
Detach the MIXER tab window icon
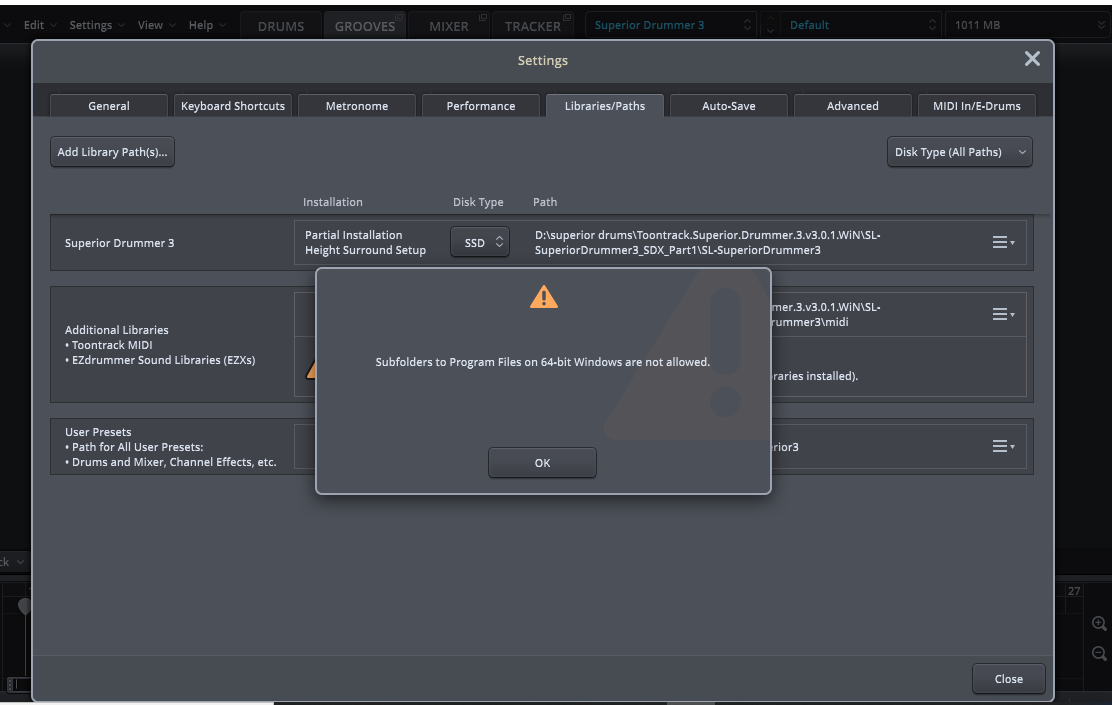tap(483, 17)
